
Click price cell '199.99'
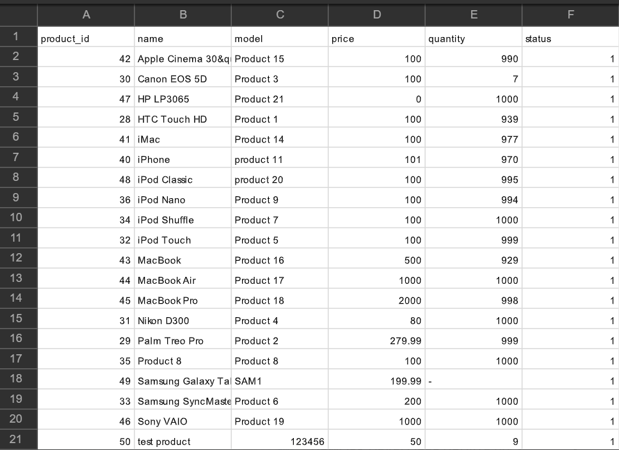coord(377,379)
